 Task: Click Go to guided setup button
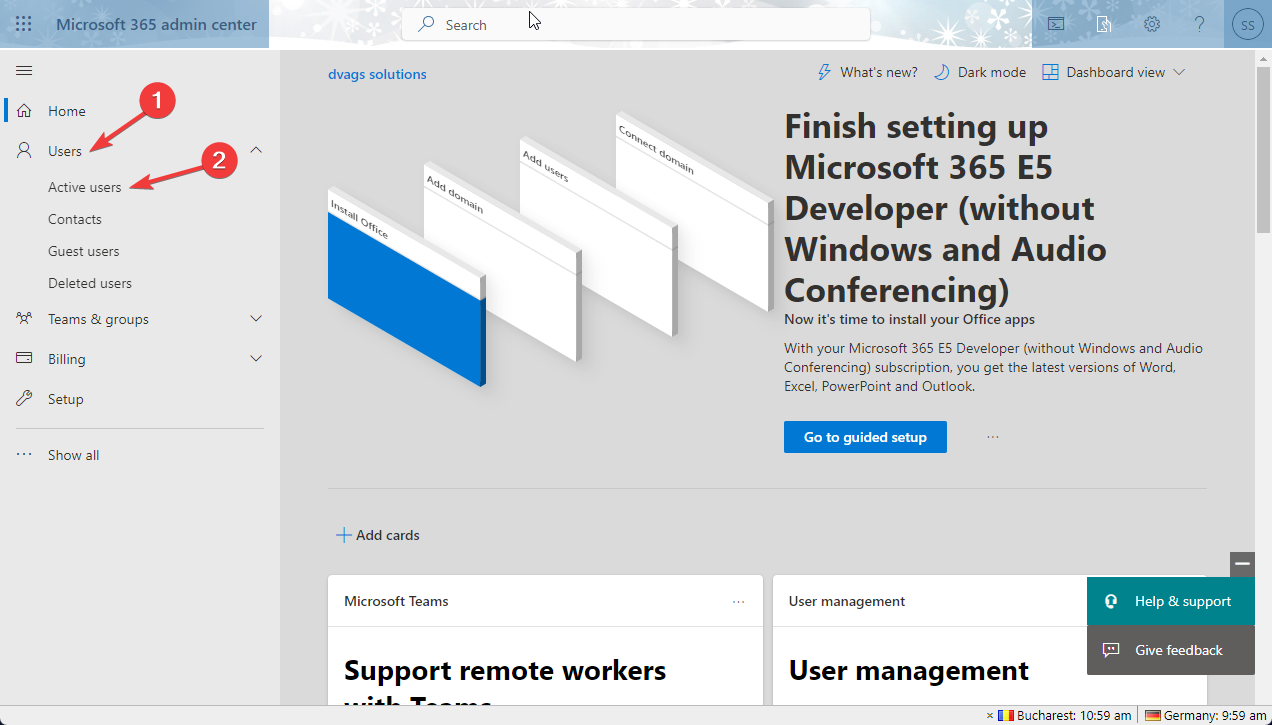(865, 437)
